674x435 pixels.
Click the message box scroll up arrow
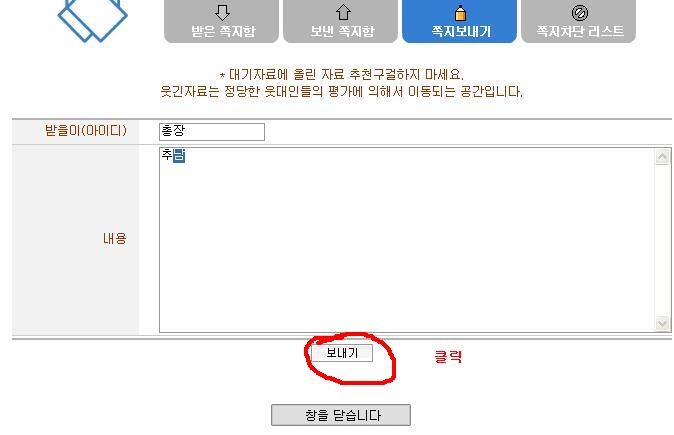tap(662, 157)
